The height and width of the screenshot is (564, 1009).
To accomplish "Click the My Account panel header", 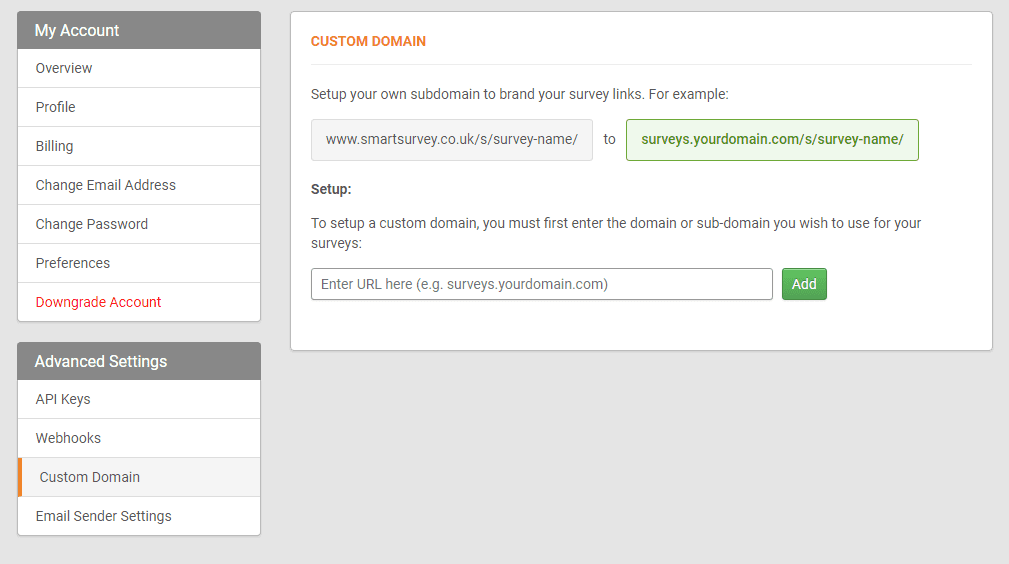I will pos(138,30).
